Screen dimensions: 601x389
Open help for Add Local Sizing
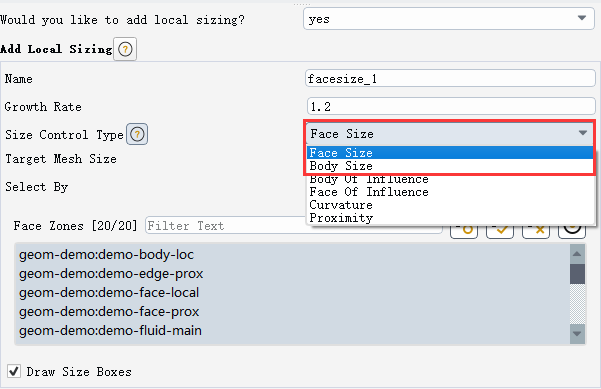click(x=125, y=49)
